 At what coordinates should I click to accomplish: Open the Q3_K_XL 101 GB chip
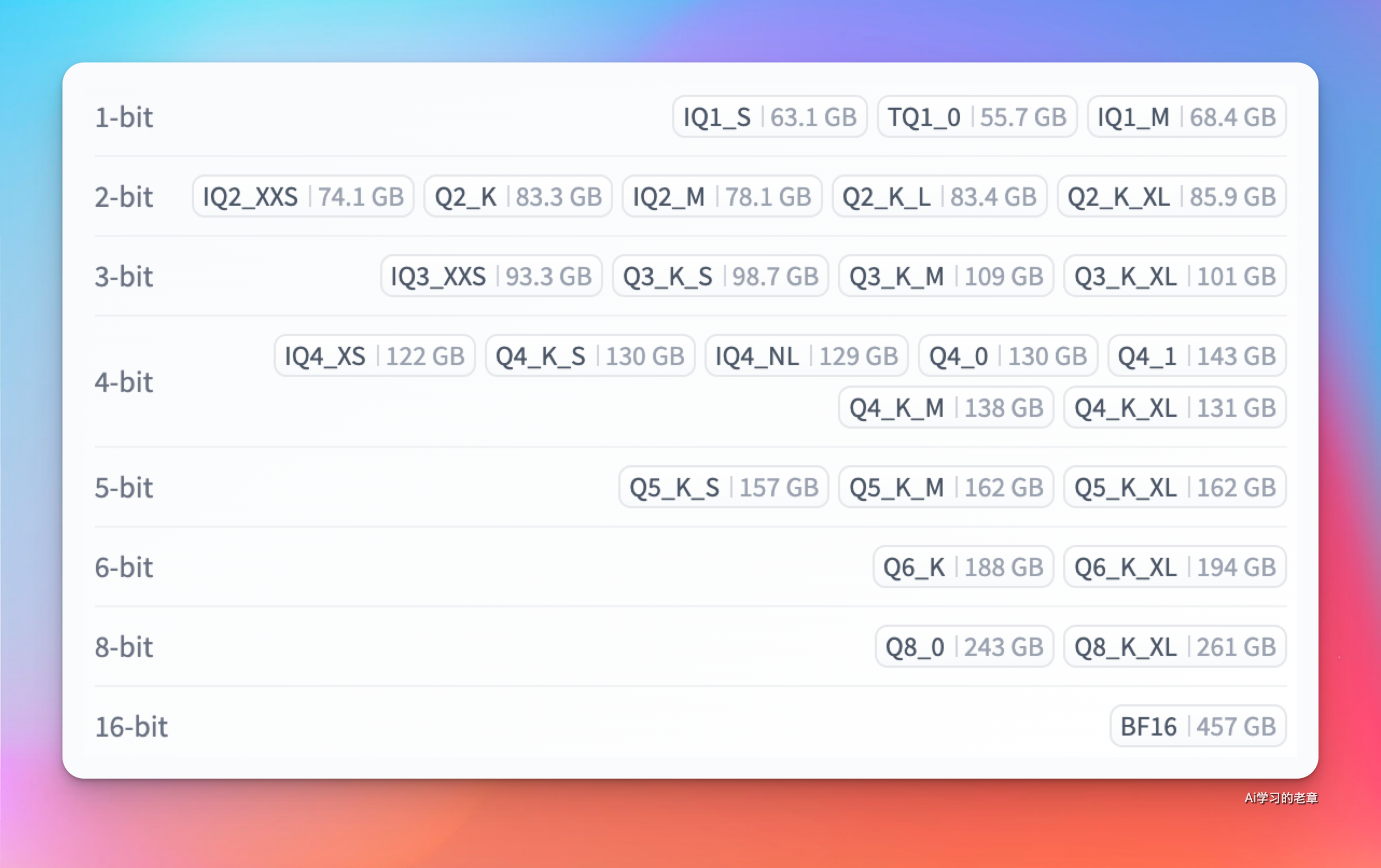(1175, 276)
